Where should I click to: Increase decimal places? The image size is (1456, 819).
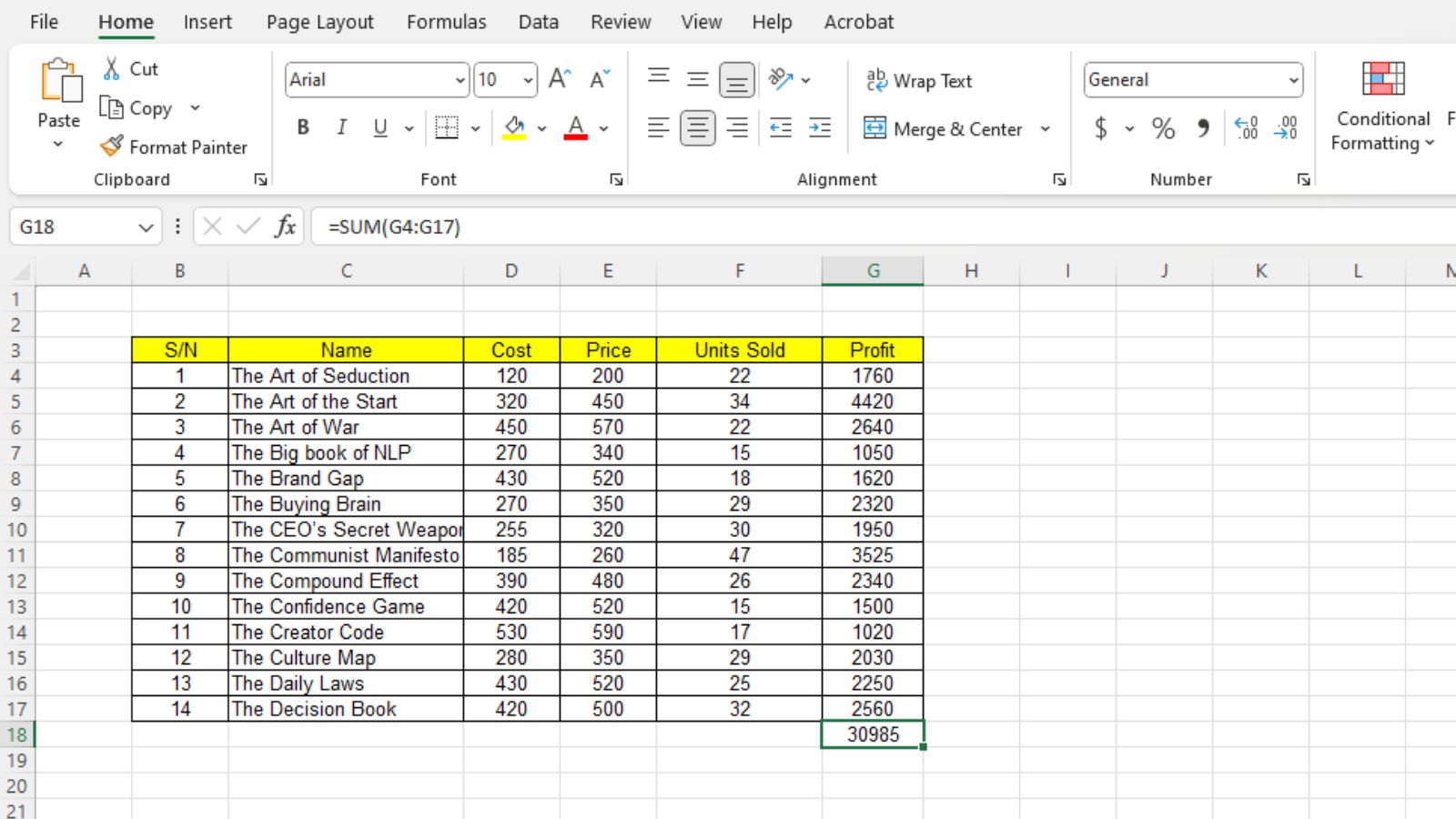[1246, 128]
